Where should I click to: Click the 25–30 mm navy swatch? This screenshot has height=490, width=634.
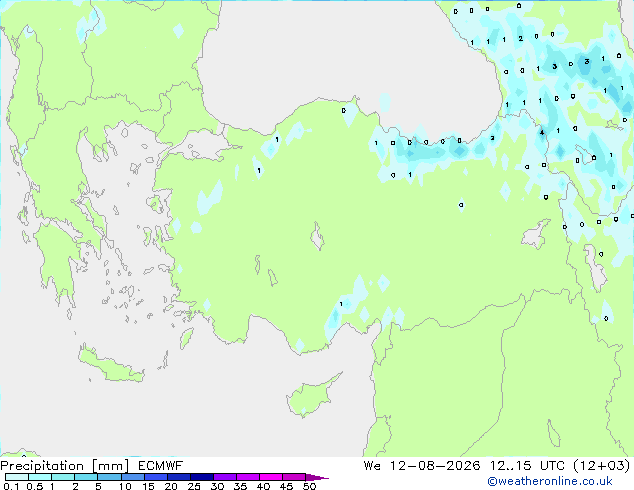pyautogui.click(x=201, y=477)
